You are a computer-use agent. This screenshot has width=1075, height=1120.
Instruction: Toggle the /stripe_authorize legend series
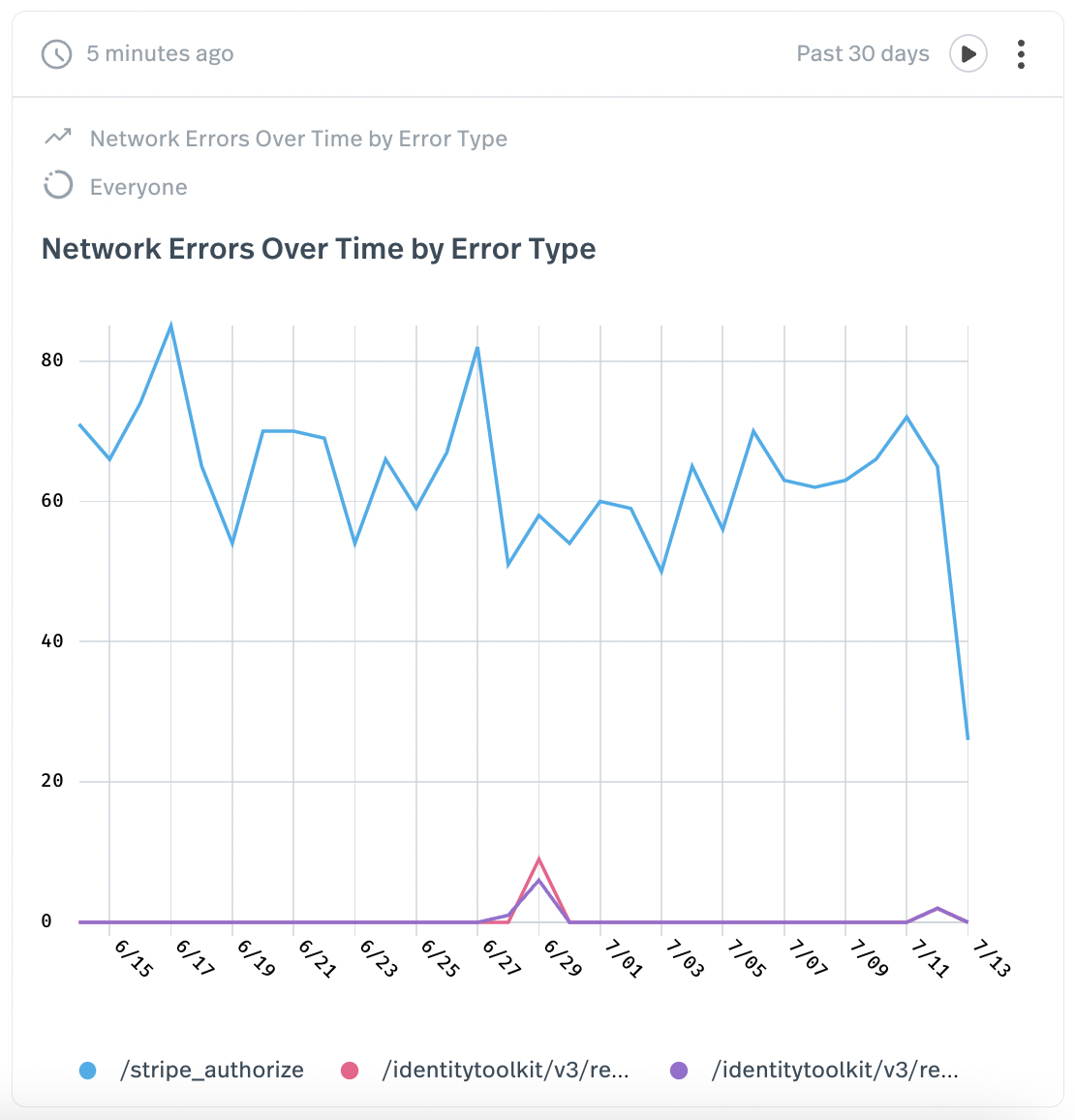211,1070
